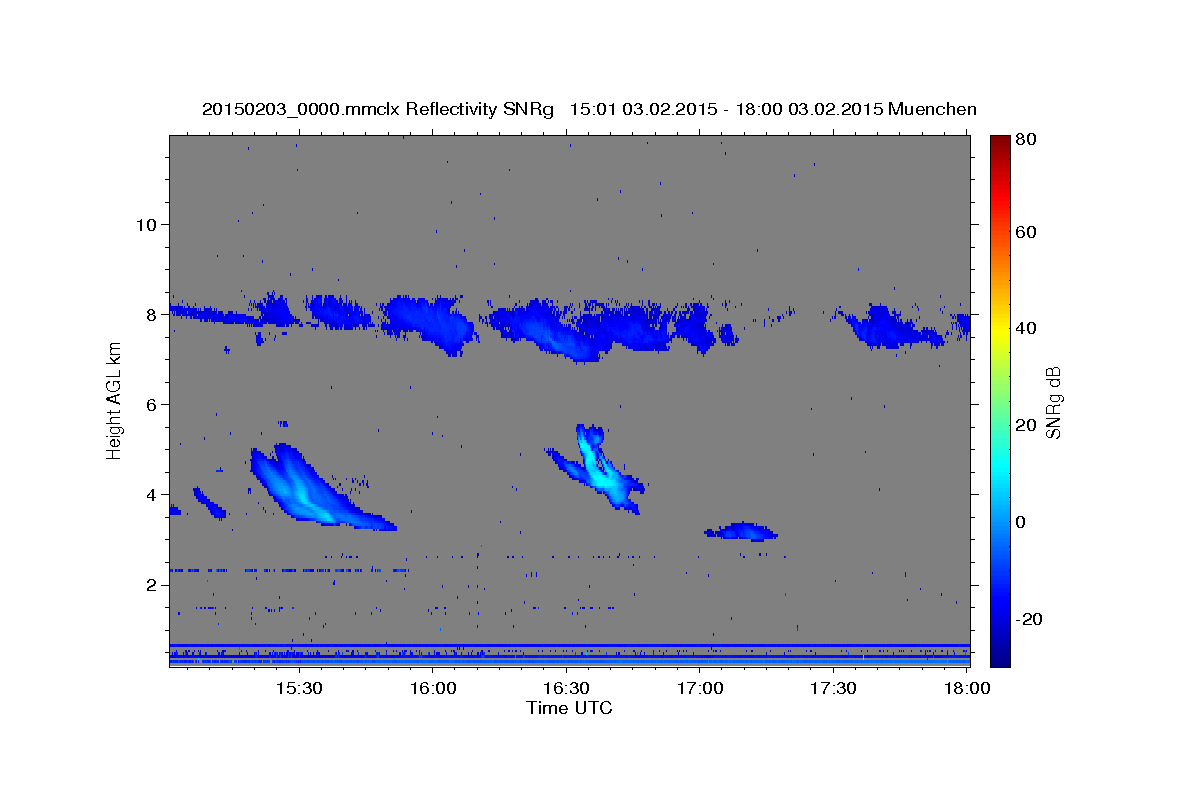Click the small cloud echo near 17:10 at 3 km

[741, 531]
